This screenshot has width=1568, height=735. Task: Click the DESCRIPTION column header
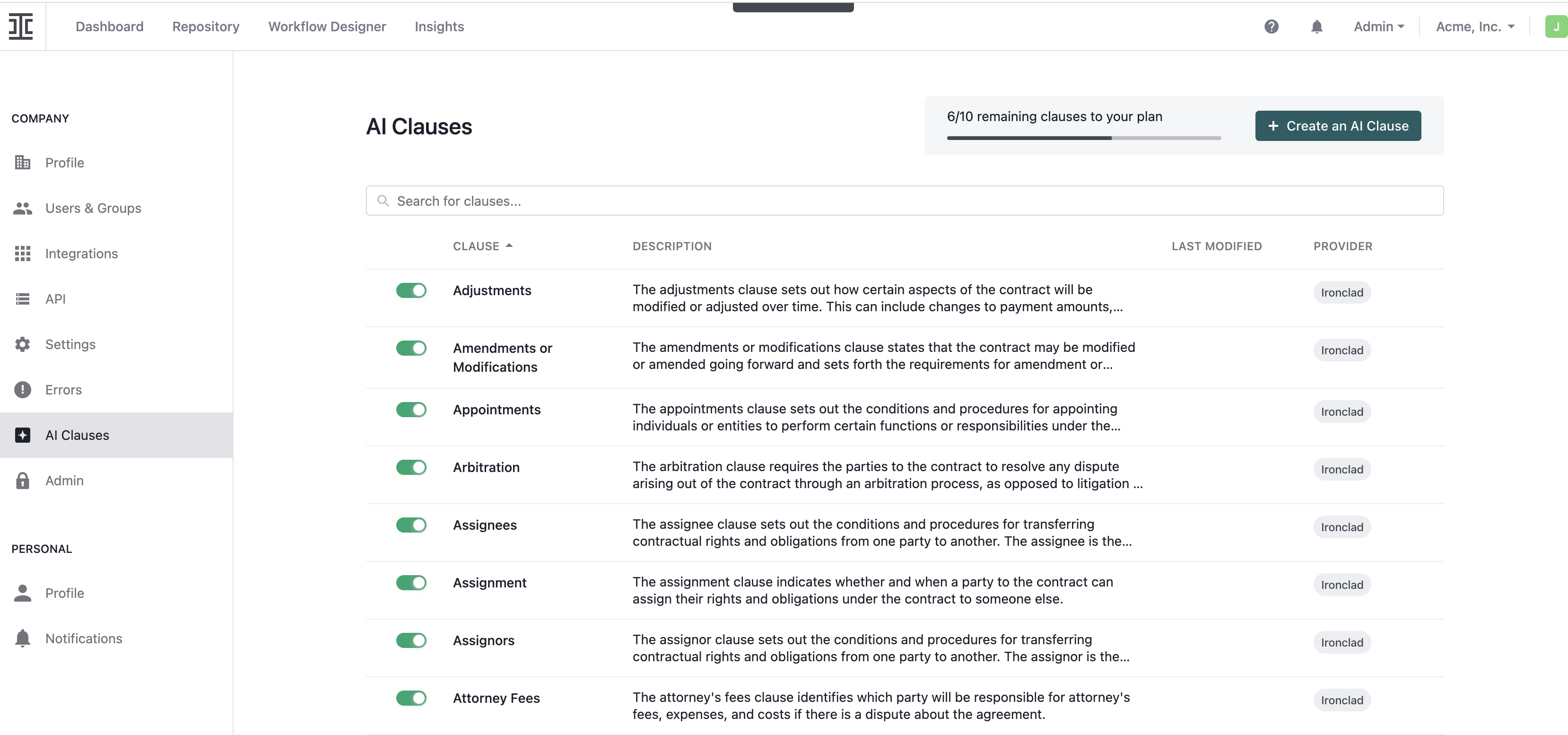click(672, 246)
